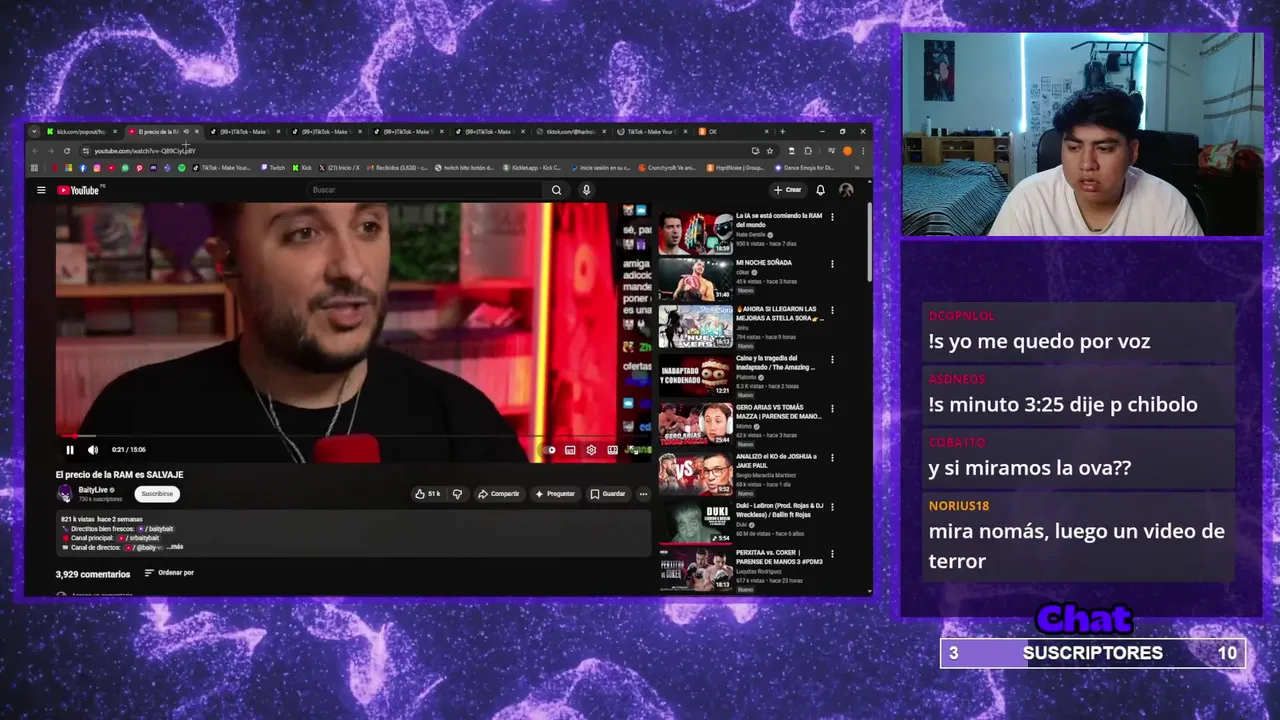Like the video with thumbs-up 51 k
The height and width of the screenshot is (720, 1280).
(427, 494)
